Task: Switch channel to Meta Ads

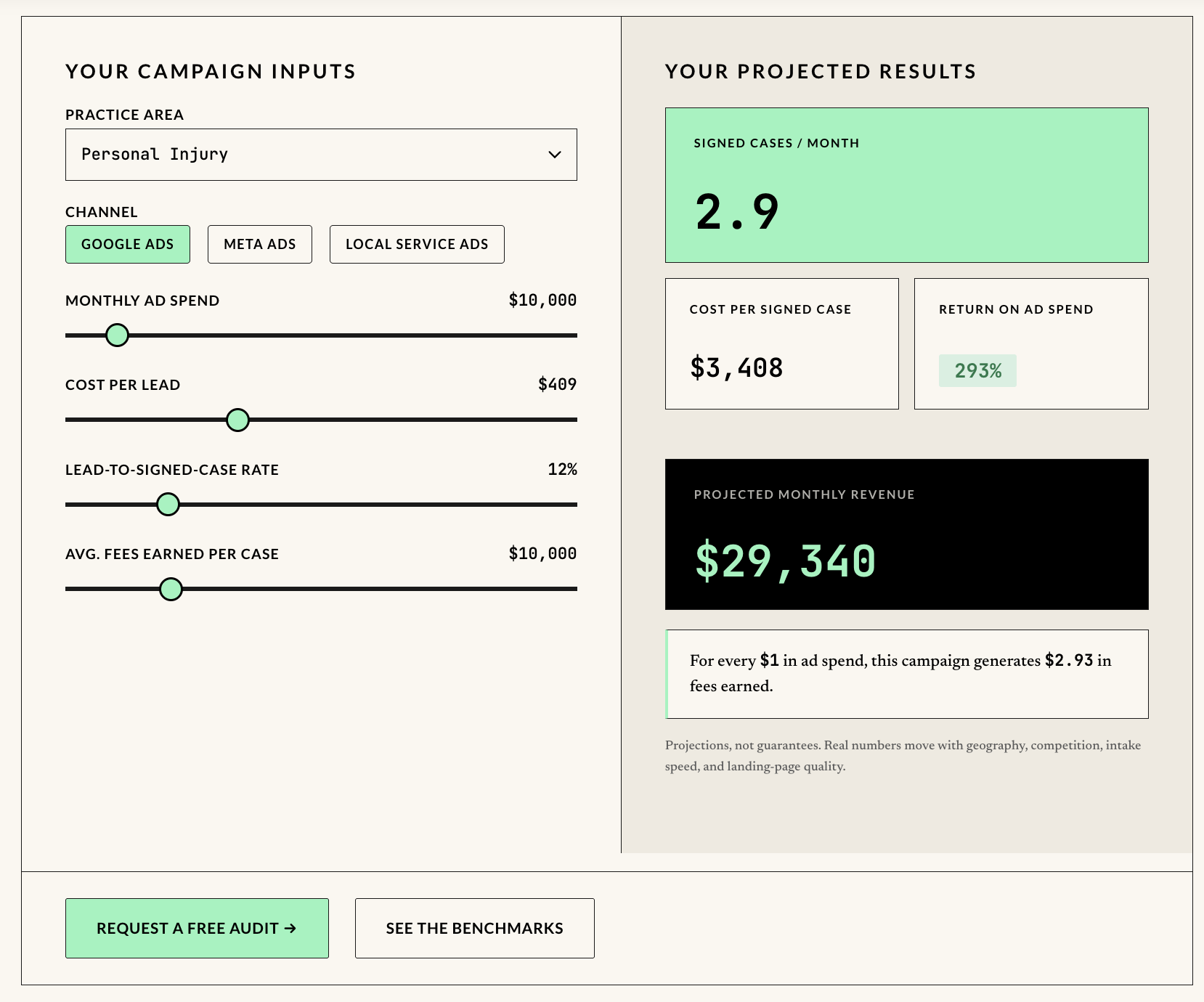Action: pos(260,244)
